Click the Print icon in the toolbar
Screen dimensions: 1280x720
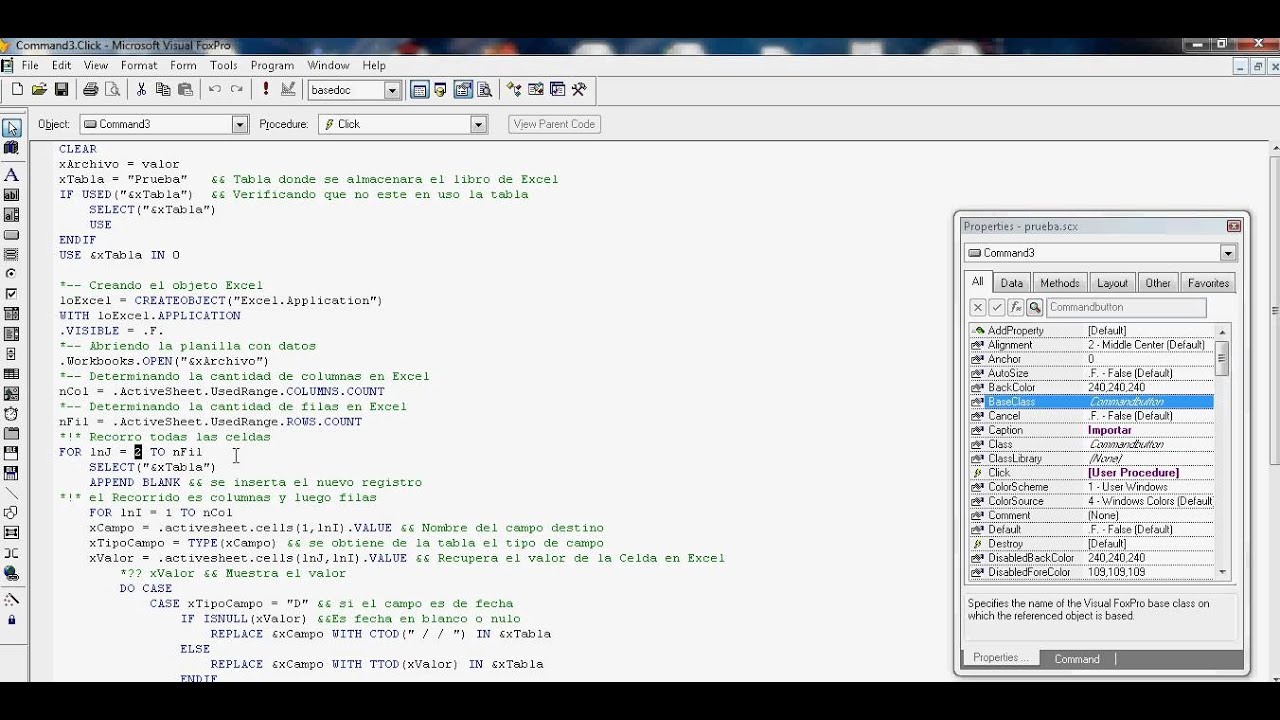click(91, 90)
